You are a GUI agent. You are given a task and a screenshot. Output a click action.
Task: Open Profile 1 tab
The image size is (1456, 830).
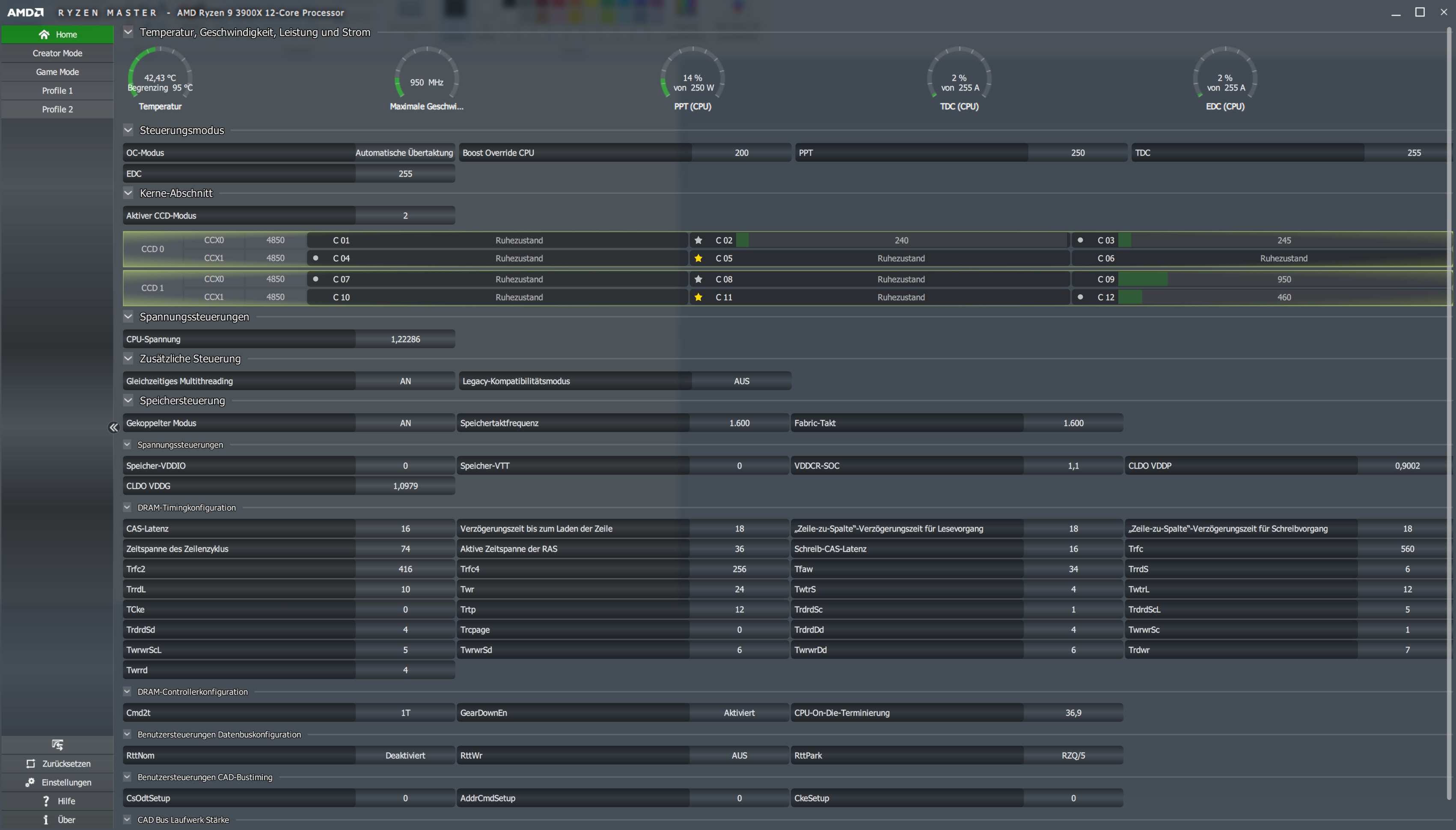(58, 91)
